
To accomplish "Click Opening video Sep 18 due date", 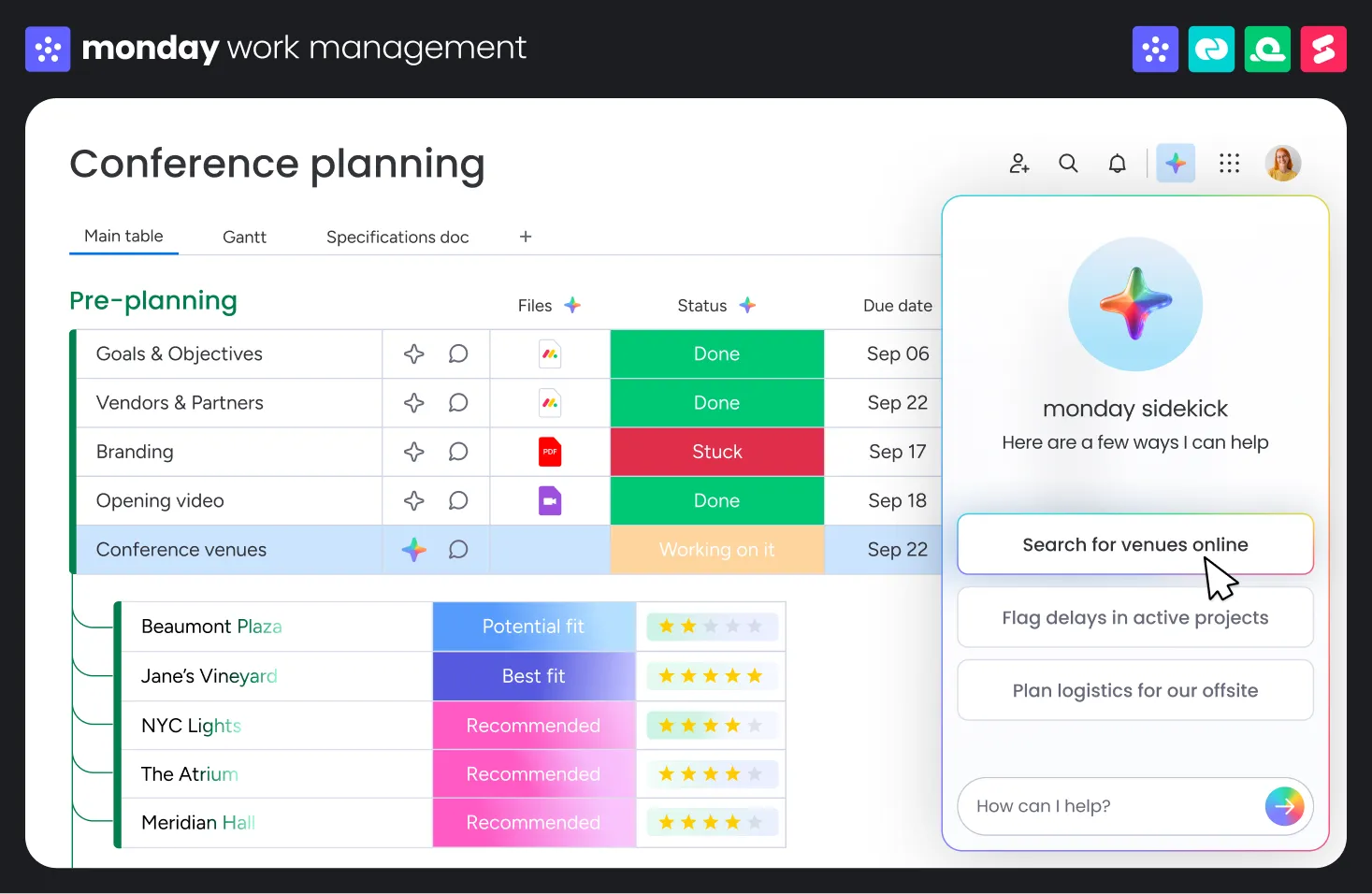I will [898, 500].
